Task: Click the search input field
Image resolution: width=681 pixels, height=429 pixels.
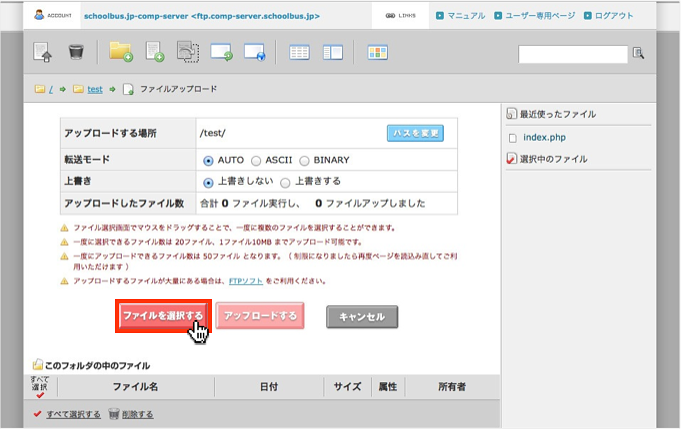Action: 573,54
